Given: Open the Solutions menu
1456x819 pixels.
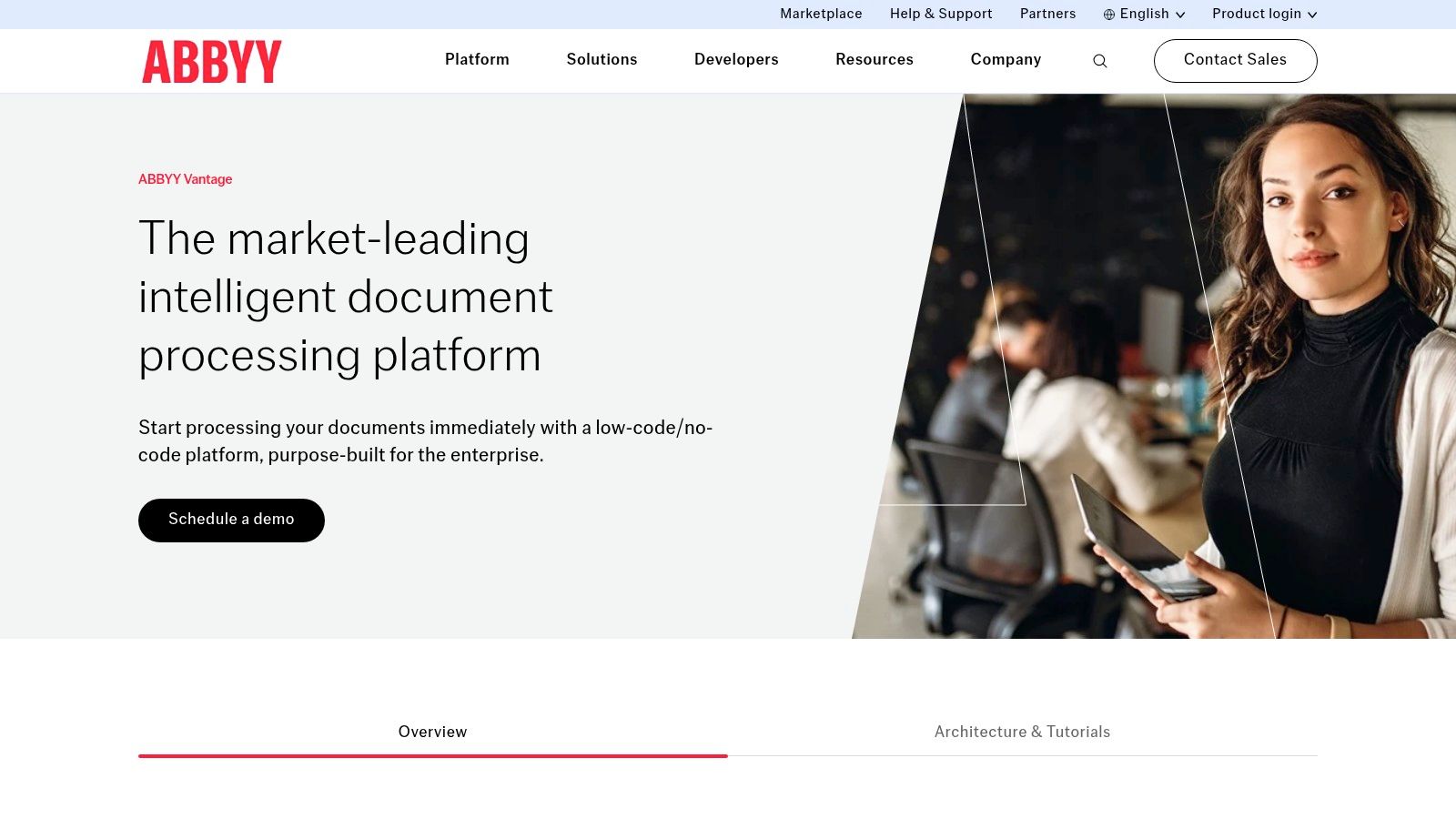Looking at the screenshot, I should 602,59.
